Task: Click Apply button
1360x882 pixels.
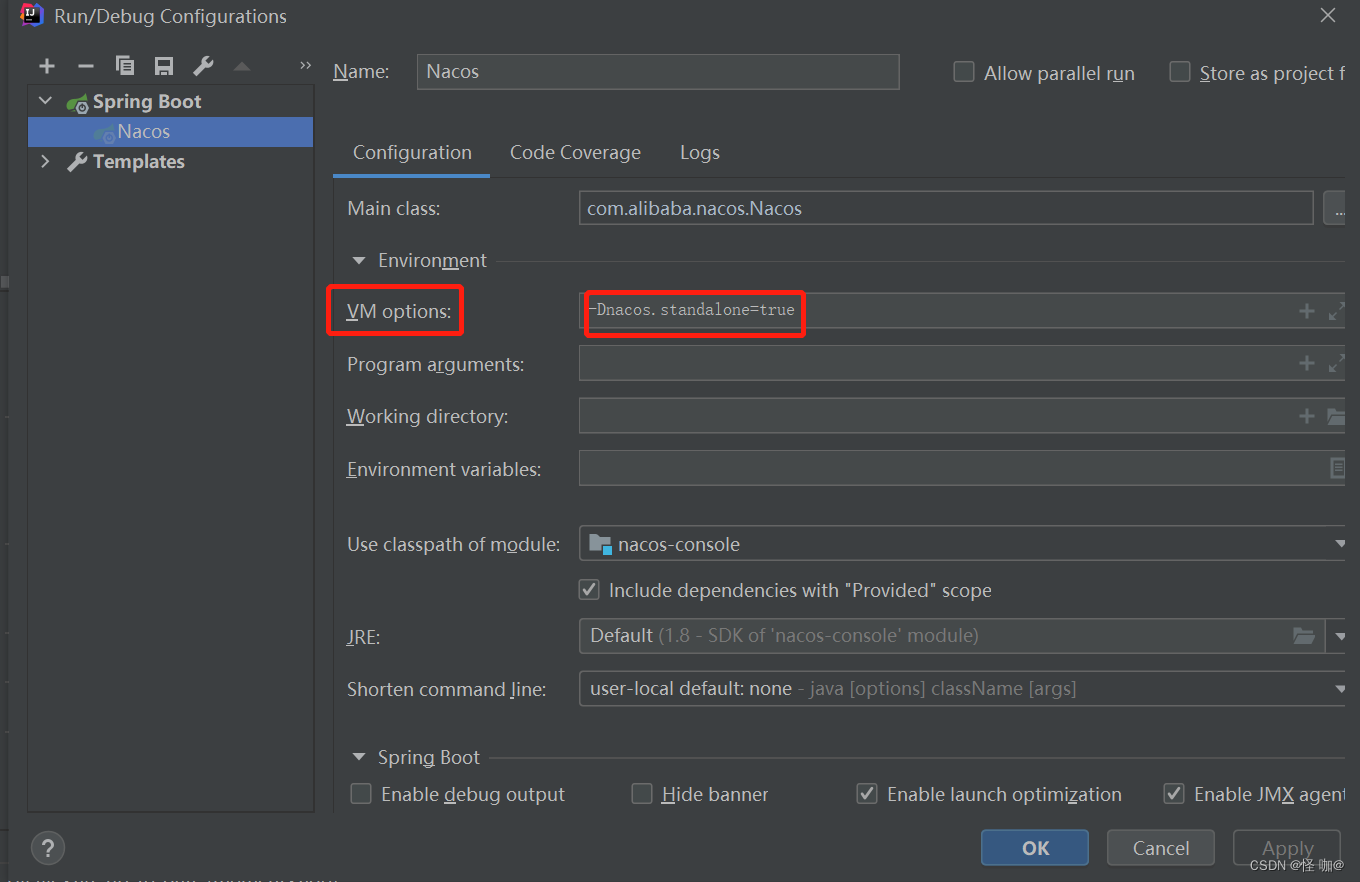Action: 1287,848
